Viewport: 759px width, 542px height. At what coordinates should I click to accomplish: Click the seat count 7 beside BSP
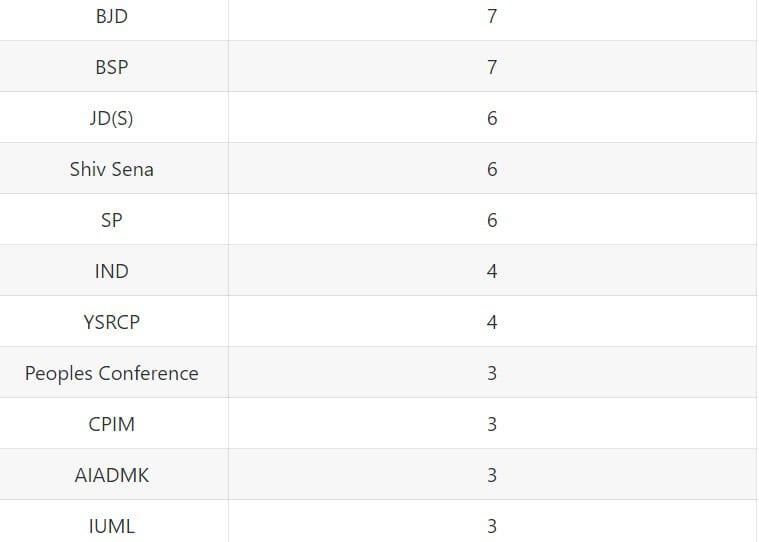(x=492, y=67)
